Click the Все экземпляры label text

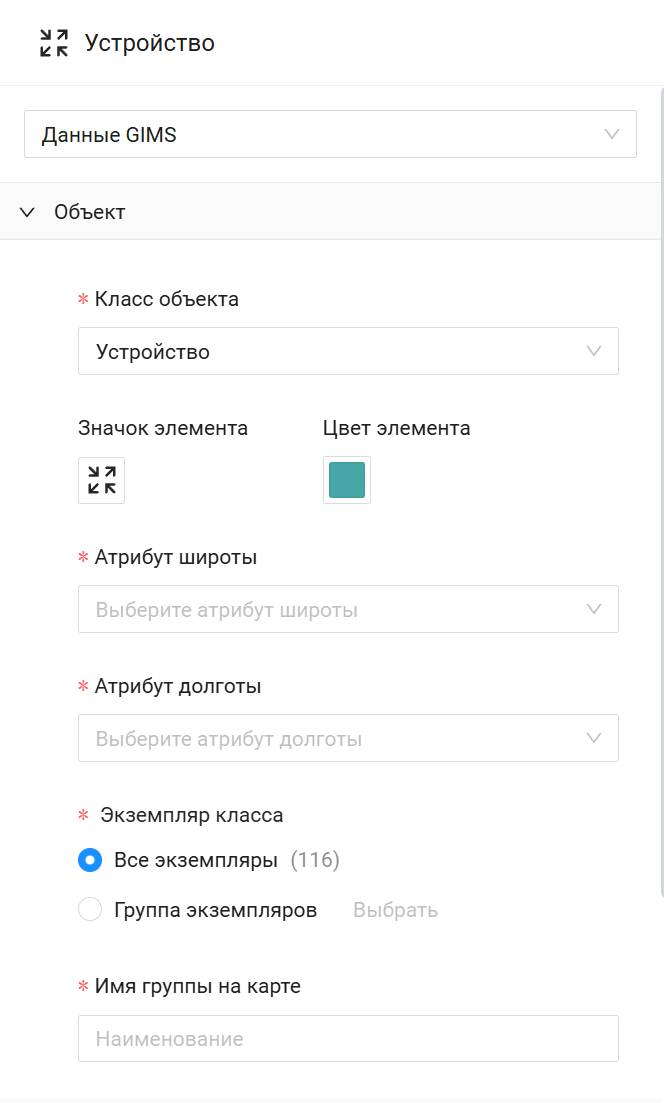(x=195, y=860)
